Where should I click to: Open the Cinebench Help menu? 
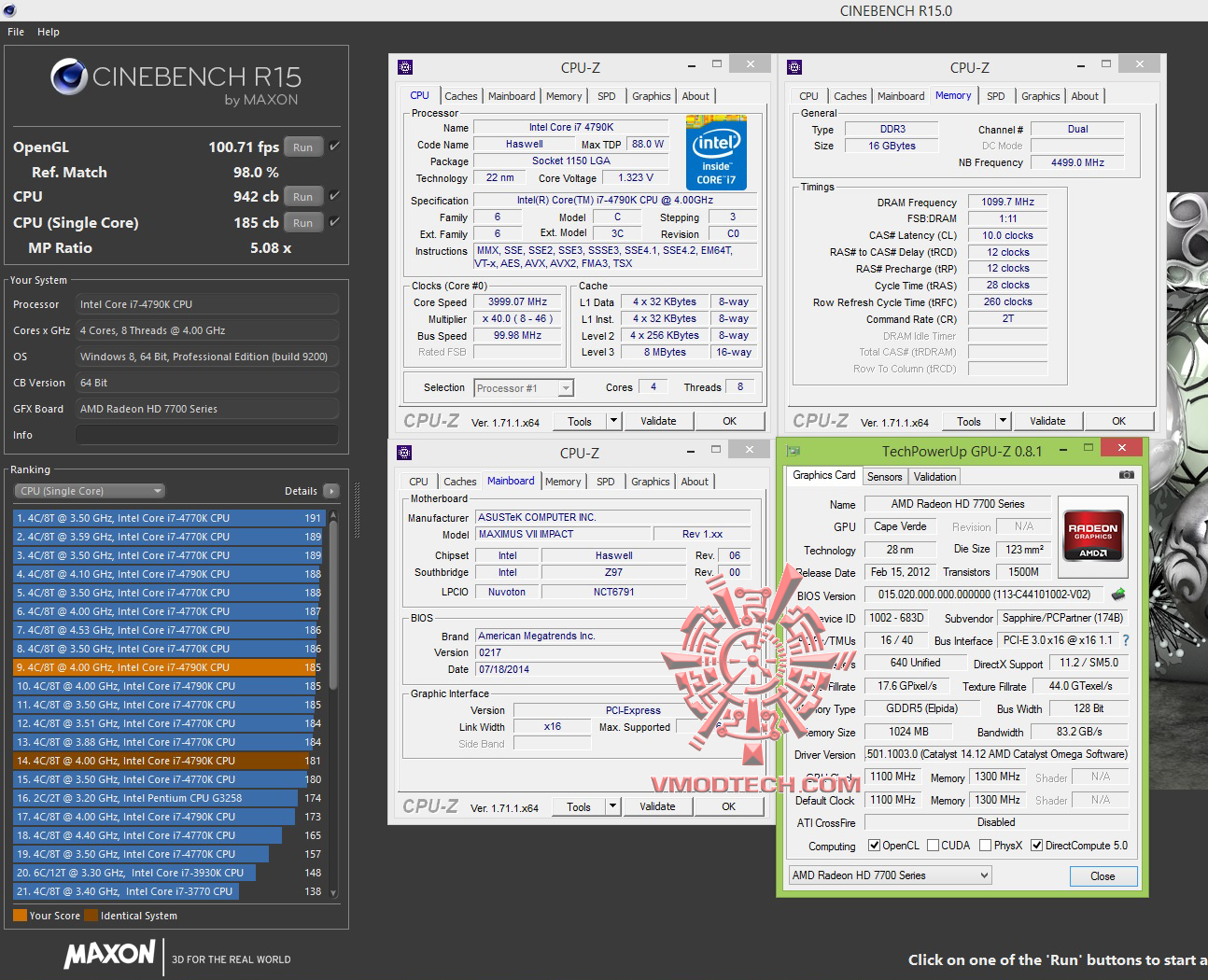click(49, 32)
